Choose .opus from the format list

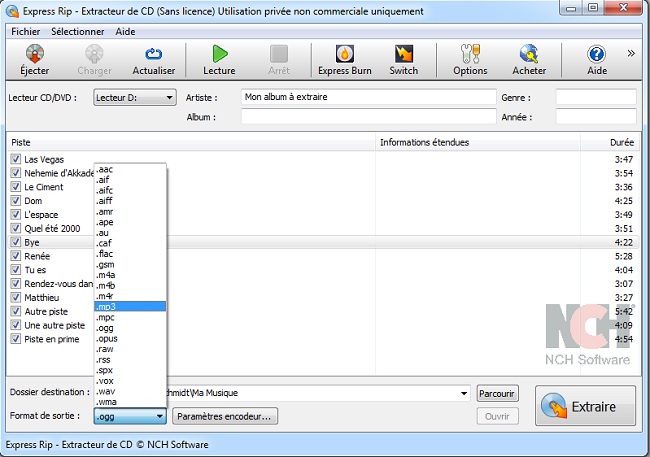click(x=130, y=338)
